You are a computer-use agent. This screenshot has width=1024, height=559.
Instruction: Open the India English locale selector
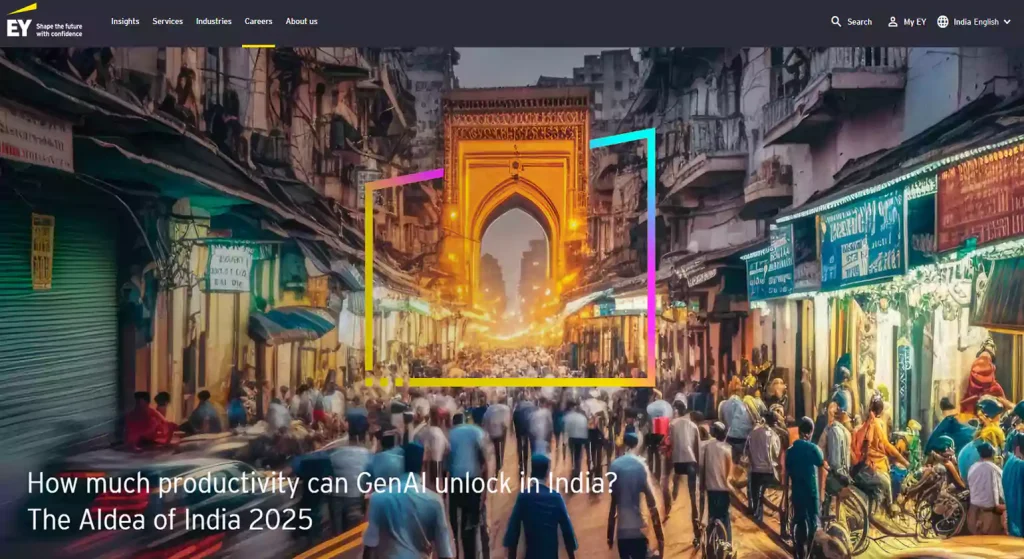tap(976, 22)
